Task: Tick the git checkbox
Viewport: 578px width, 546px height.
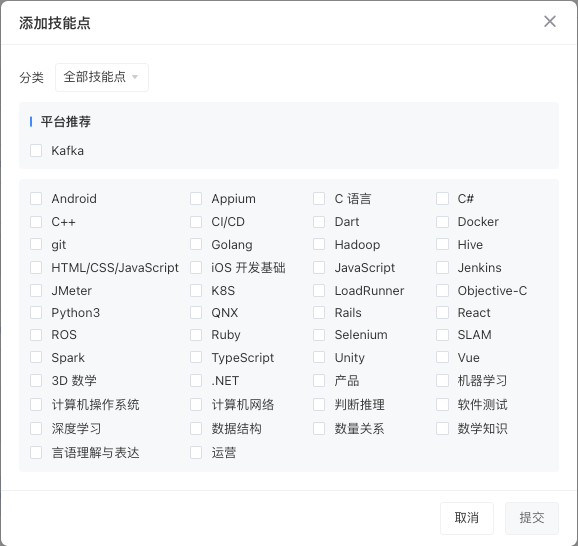Action: 36,244
